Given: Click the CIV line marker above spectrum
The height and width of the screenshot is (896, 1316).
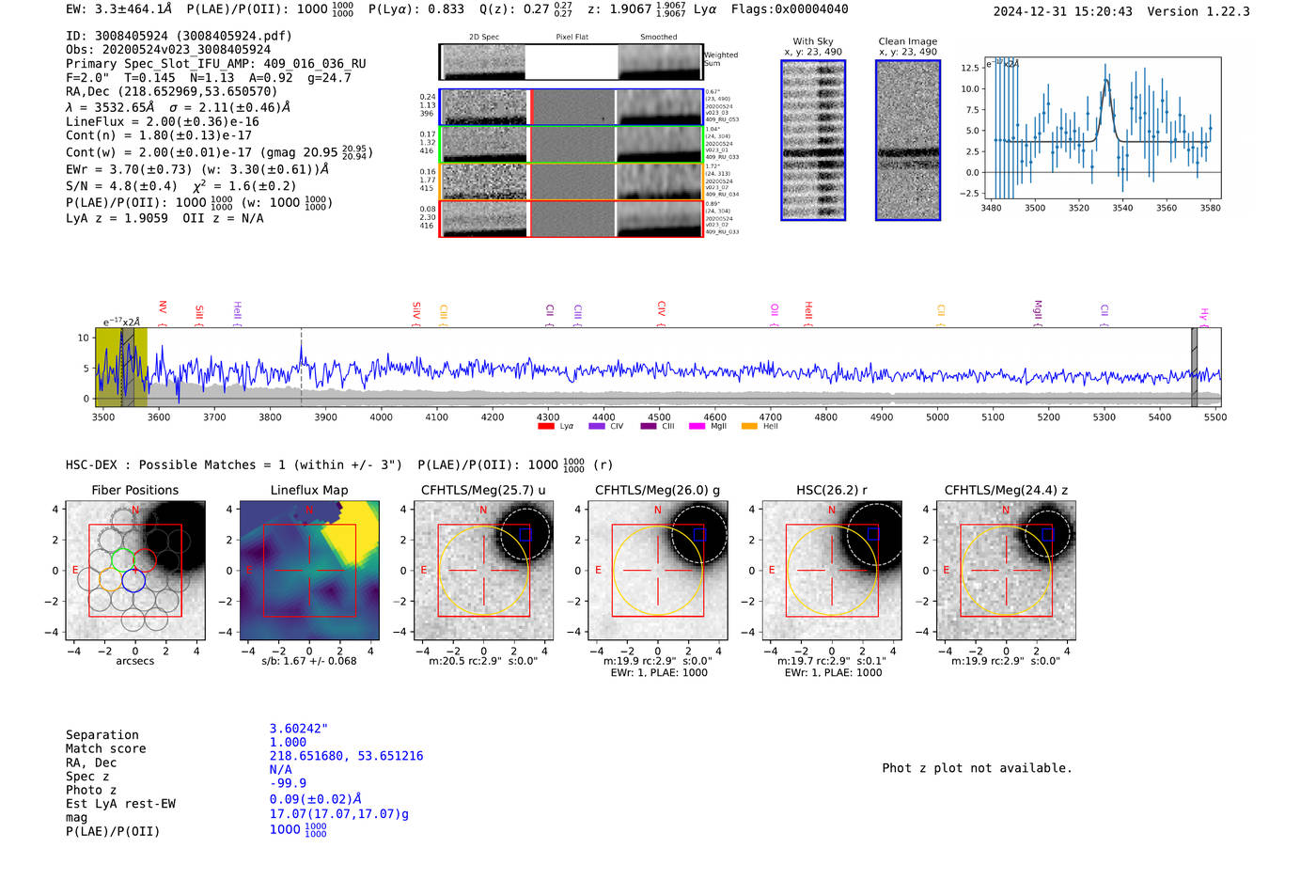Looking at the screenshot, I should [x=662, y=313].
